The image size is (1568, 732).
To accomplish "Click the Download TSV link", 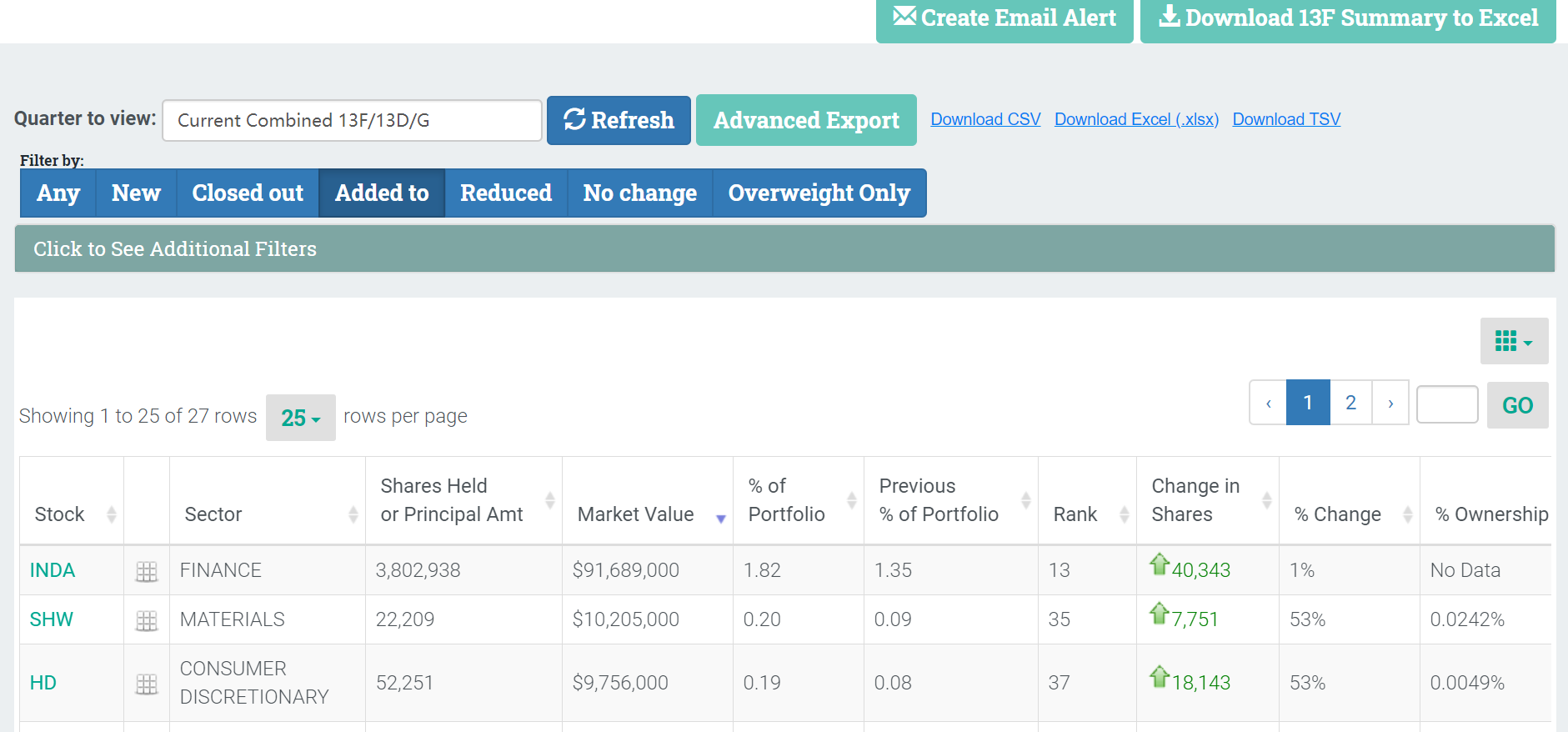I will (1286, 119).
